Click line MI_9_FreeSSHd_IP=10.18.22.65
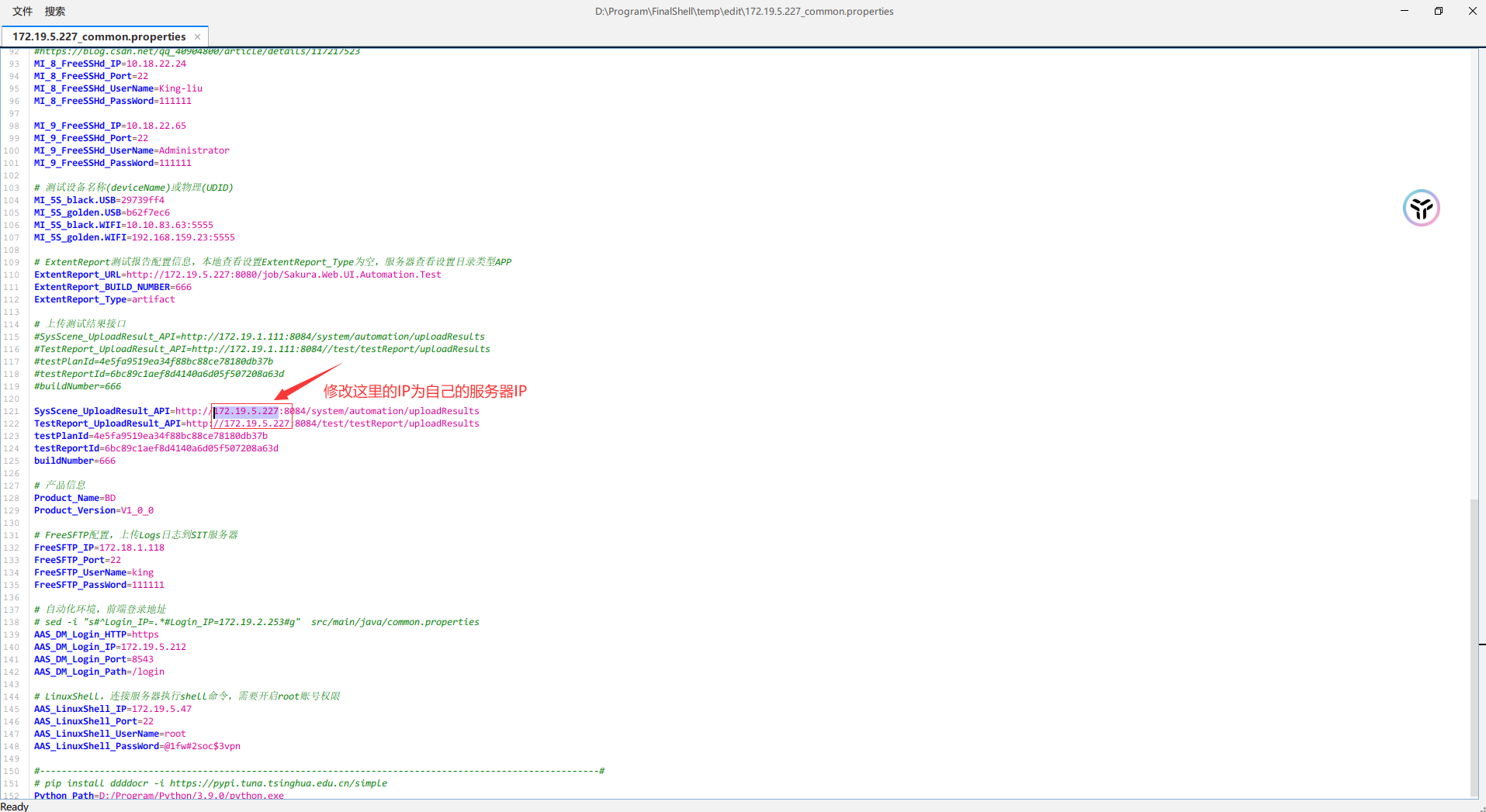Image resolution: width=1486 pixels, height=812 pixels. pos(110,126)
